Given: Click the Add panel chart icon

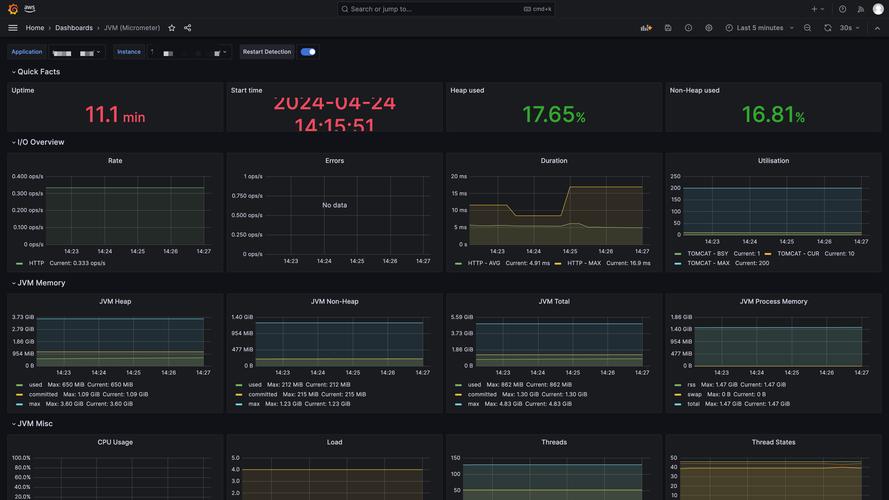Looking at the screenshot, I should tap(646, 28).
